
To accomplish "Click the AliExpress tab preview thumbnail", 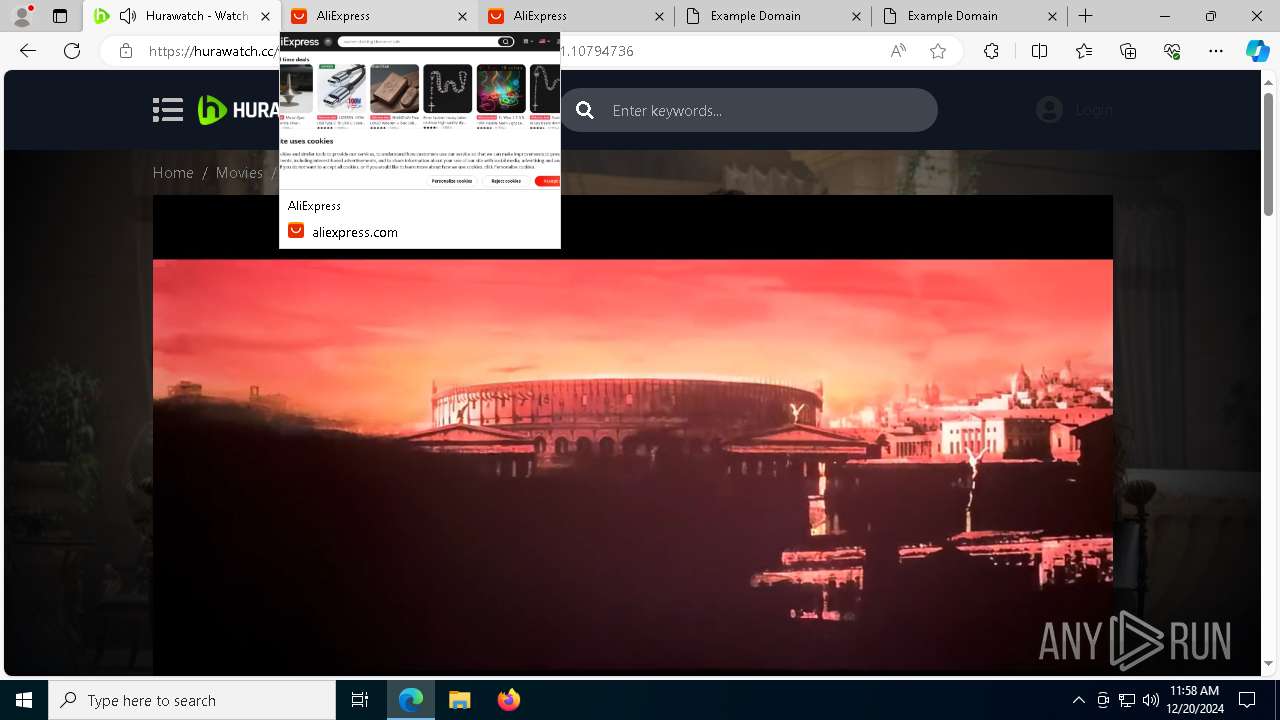I will 420,111.
